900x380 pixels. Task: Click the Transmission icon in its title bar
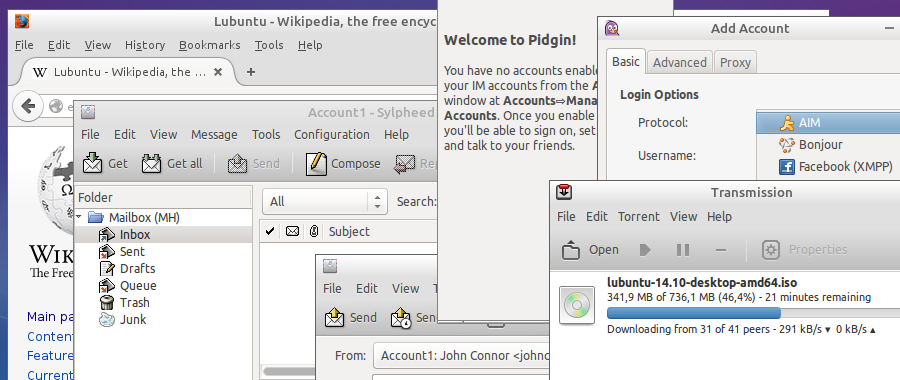coord(563,192)
